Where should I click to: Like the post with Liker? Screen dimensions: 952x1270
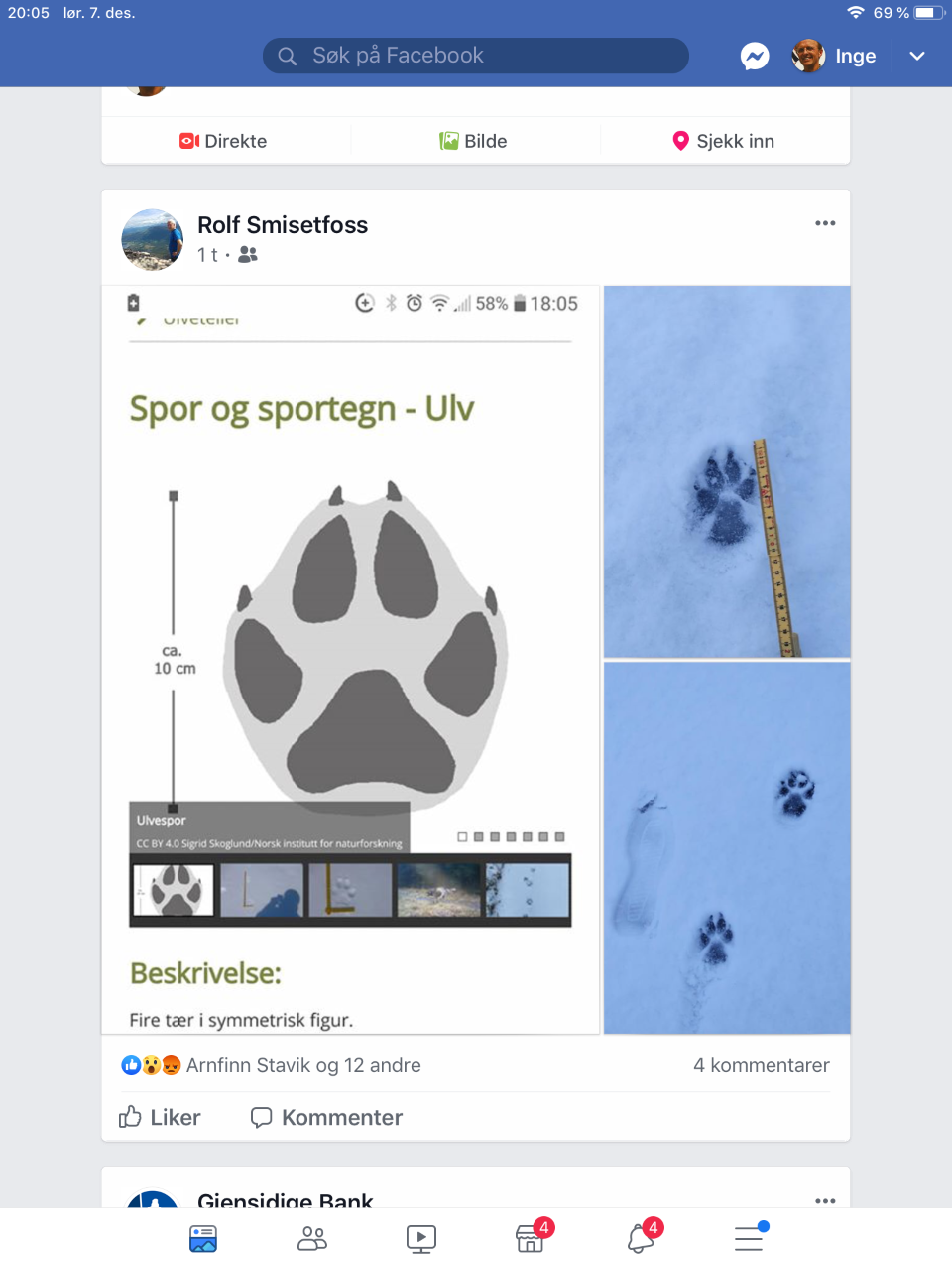coord(160,1118)
